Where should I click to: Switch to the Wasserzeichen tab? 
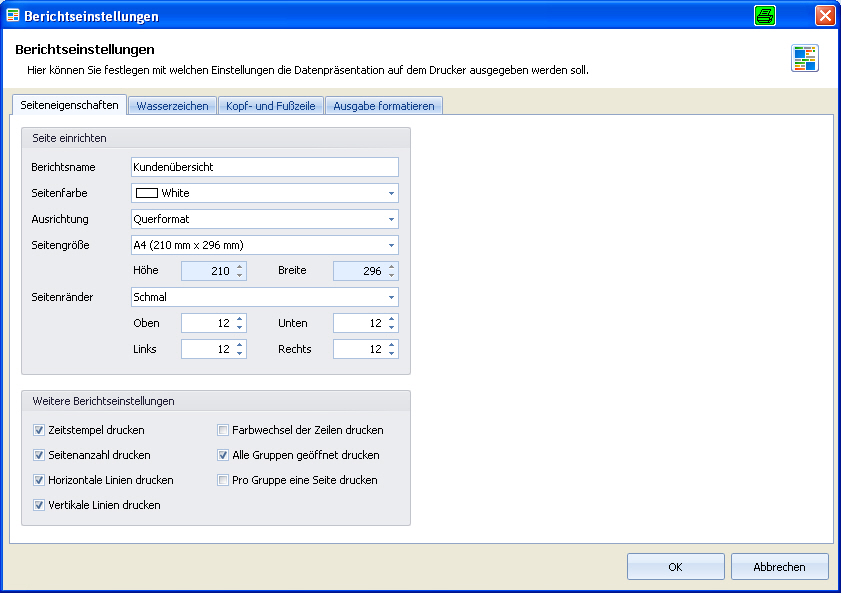pos(172,106)
